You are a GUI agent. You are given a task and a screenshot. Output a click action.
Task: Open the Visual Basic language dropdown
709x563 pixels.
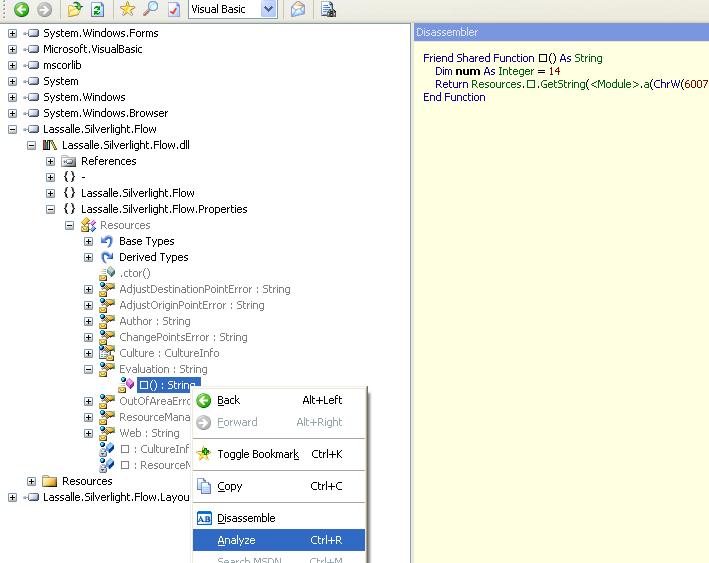pyautogui.click(x=269, y=9)
